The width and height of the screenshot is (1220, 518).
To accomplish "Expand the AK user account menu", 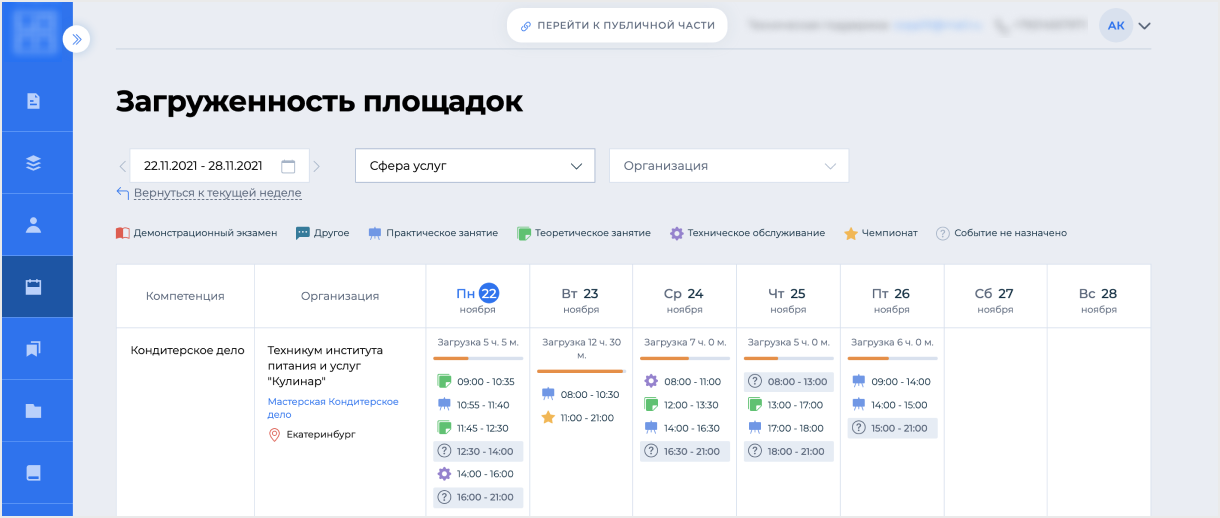I will click(x=1144, y=26).
